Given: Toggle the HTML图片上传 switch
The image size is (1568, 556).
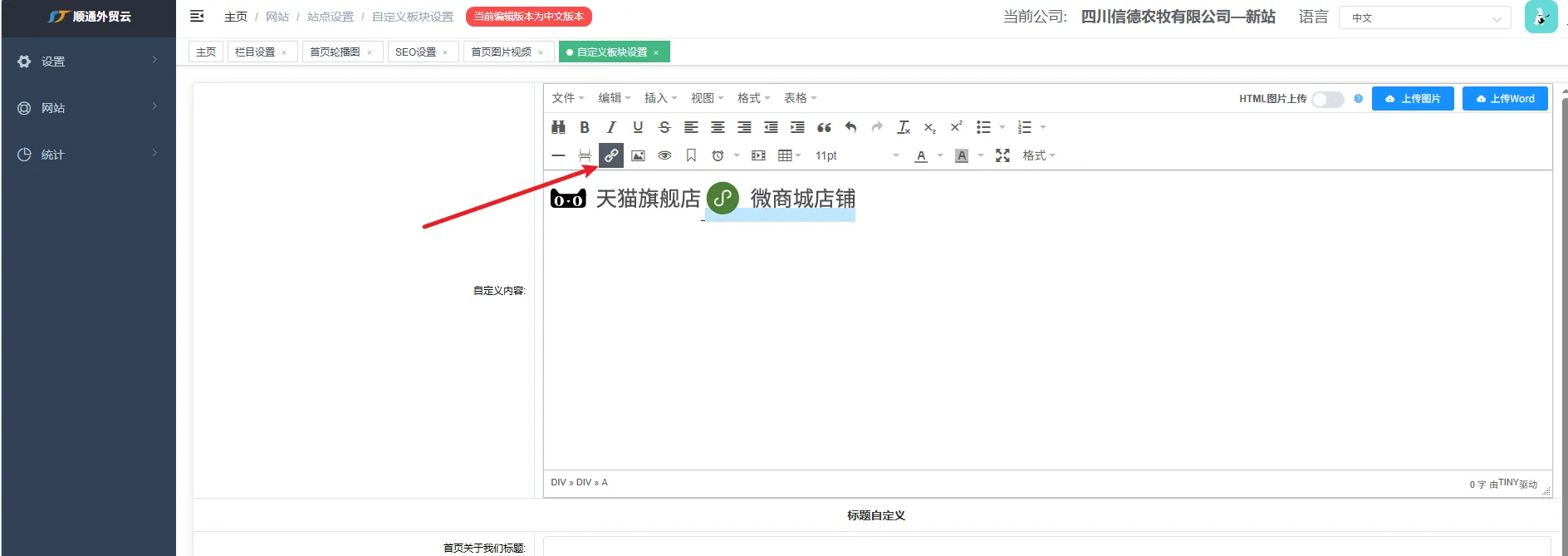Looking at the screenshot, I should (x=1327, y=99).
